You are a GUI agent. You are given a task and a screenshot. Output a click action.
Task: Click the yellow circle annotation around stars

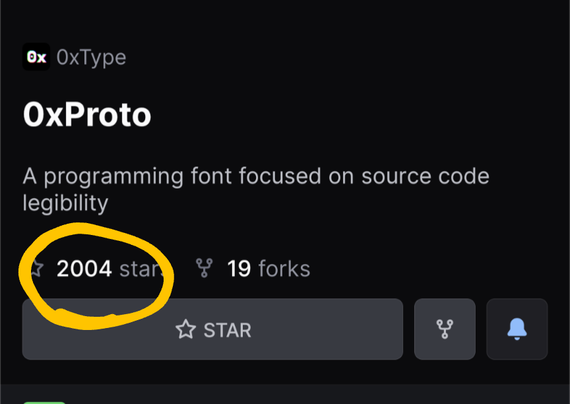pos(96,276)
